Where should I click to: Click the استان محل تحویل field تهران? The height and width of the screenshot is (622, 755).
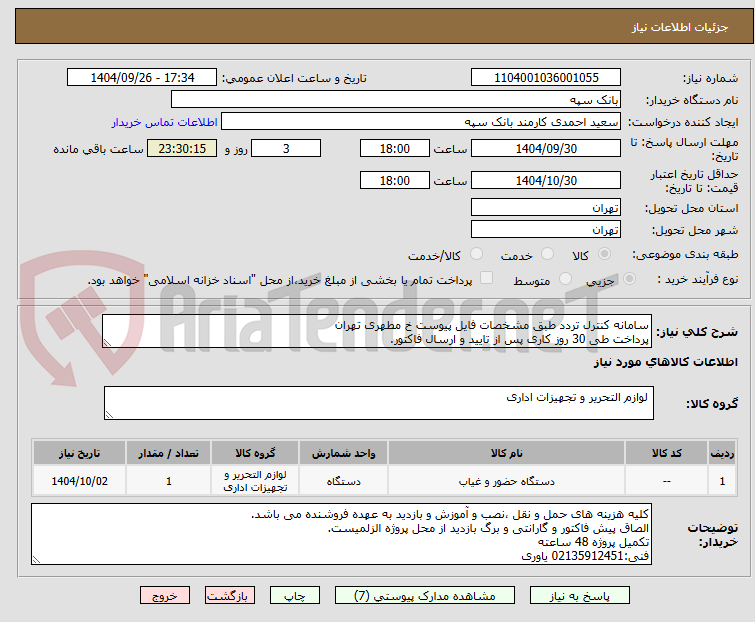click(546, 207)
